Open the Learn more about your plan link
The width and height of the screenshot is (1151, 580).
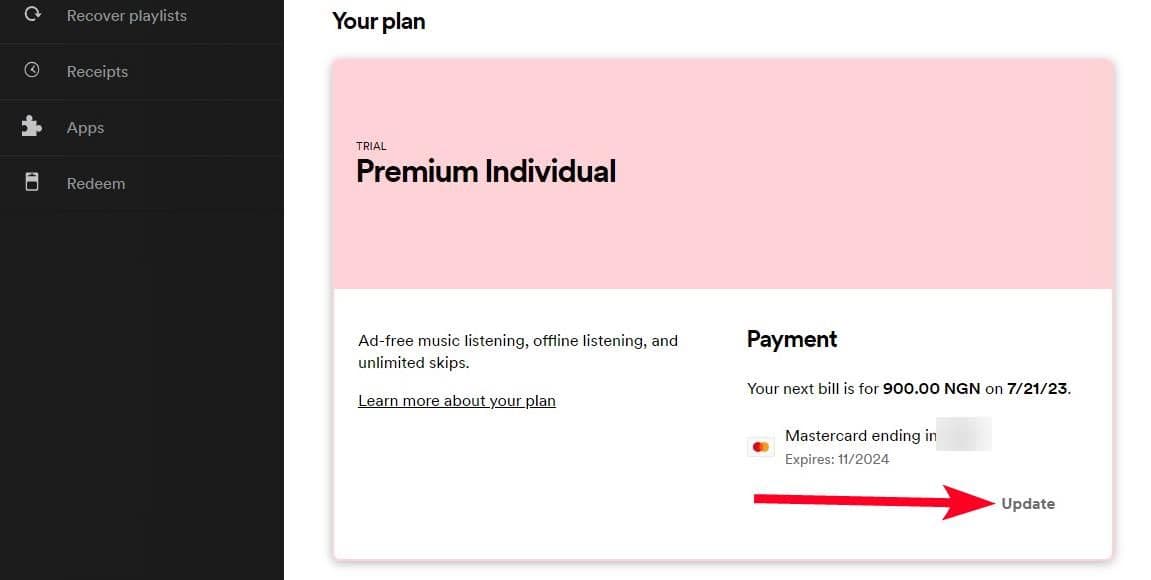point(457,401)
